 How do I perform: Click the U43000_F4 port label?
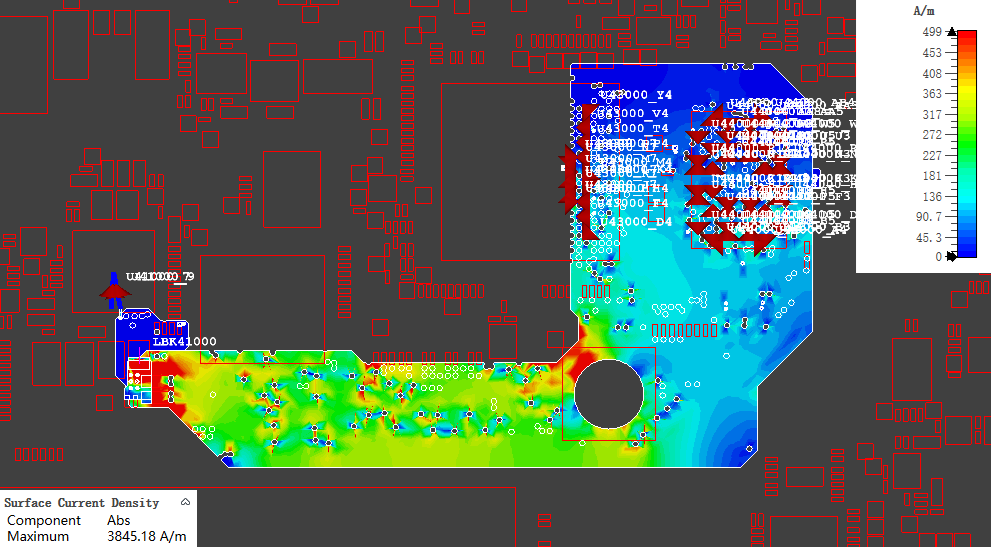click(x=635, y=203)
